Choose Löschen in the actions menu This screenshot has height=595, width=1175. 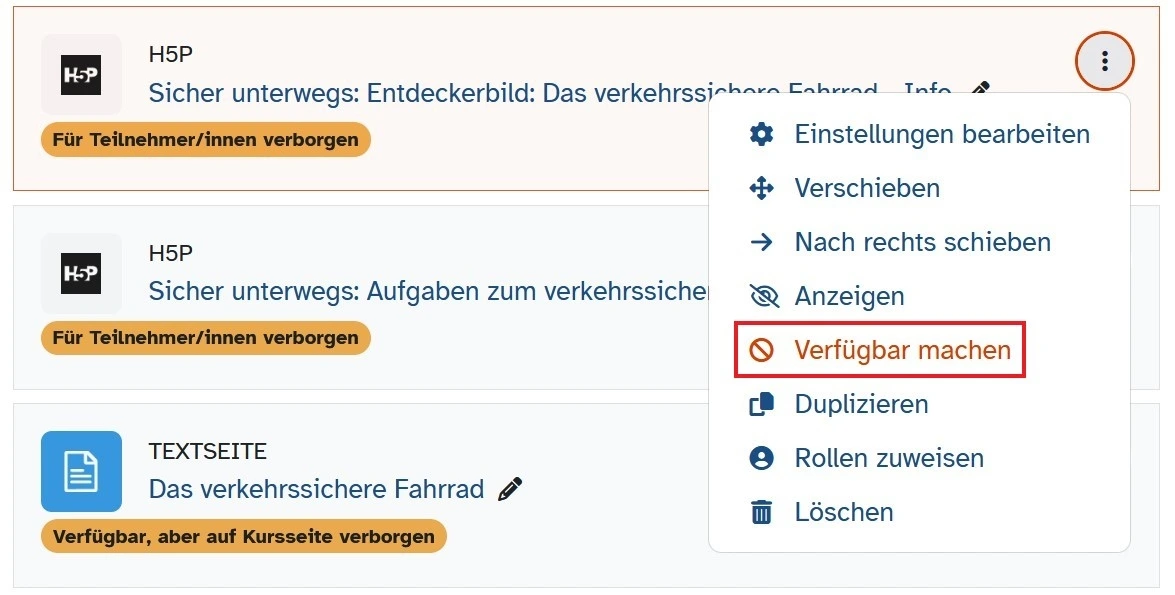[x=843, y=512]
